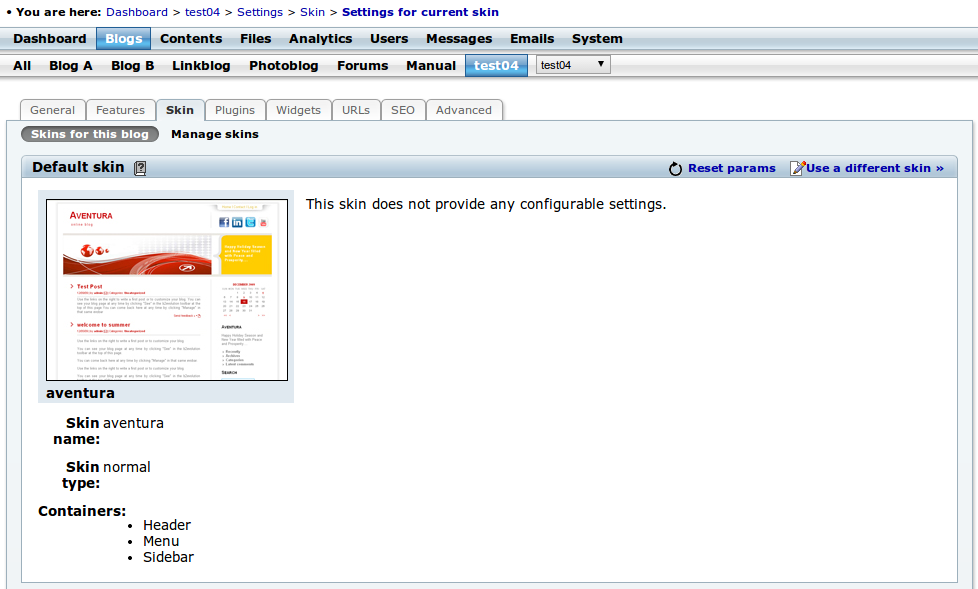
Task: Open the Default skin help manual icon
Action: 140,168
